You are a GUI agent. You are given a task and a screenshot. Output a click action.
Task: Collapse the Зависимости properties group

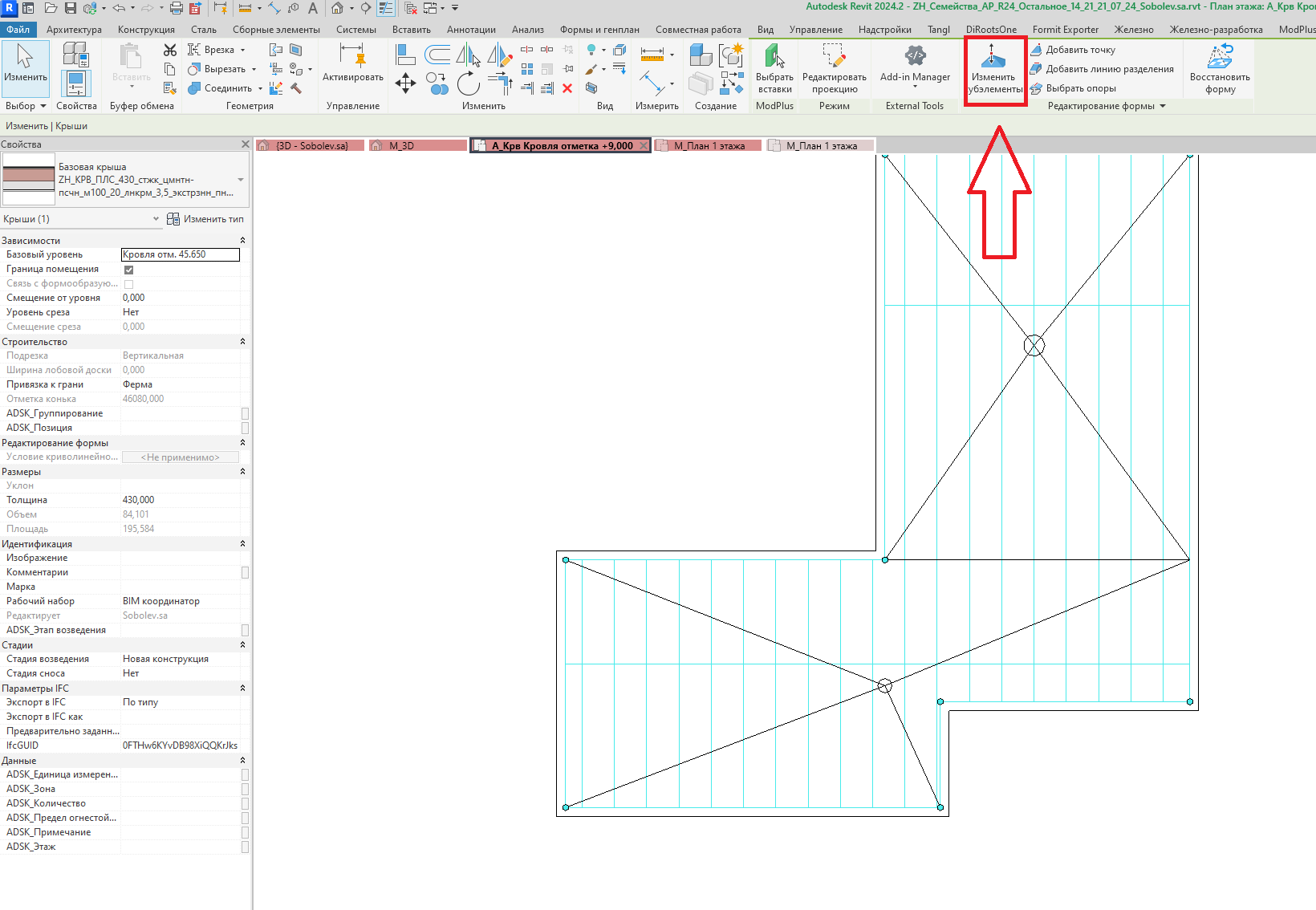242,241
